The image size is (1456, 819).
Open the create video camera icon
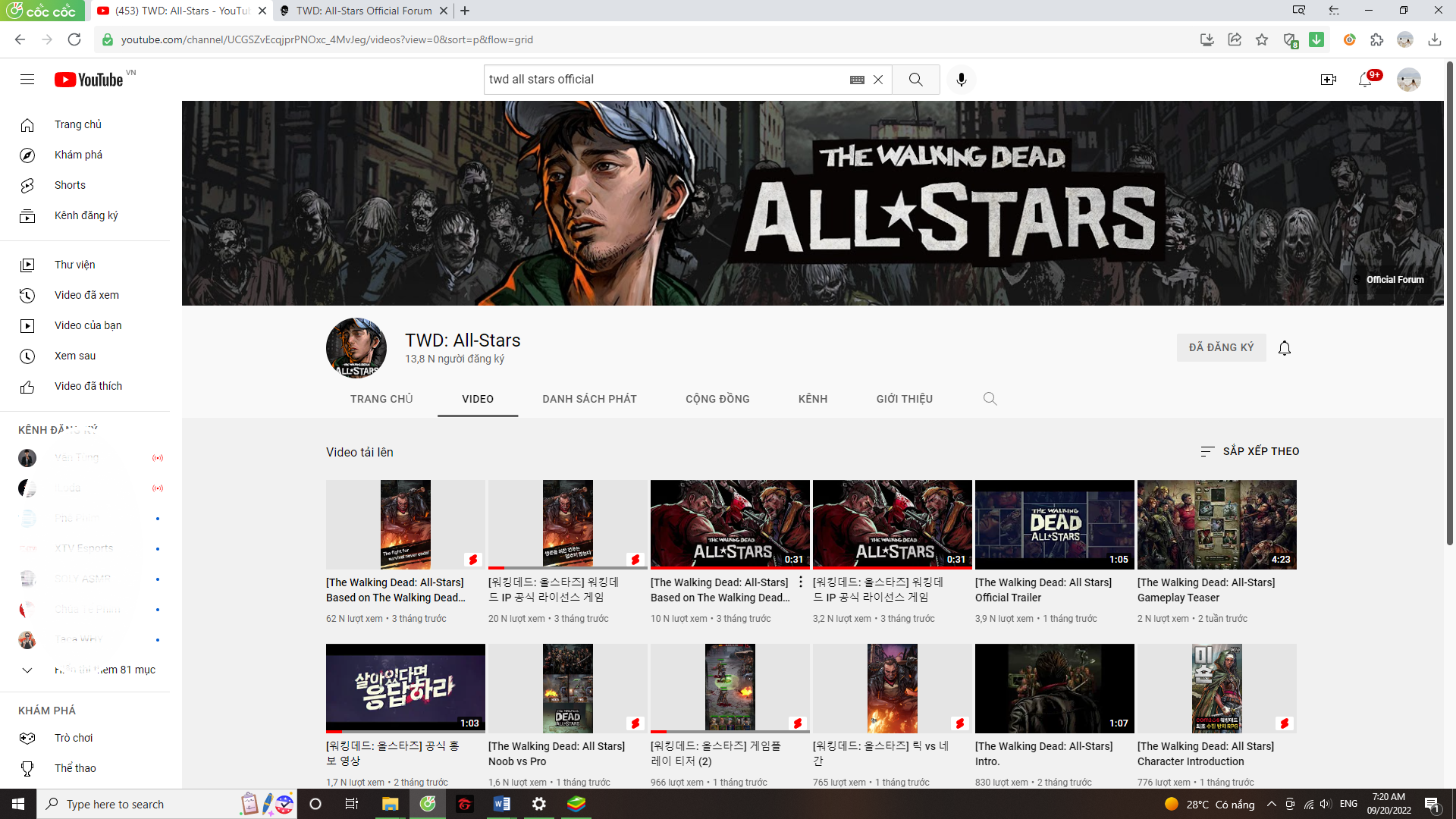point(1328,80)
